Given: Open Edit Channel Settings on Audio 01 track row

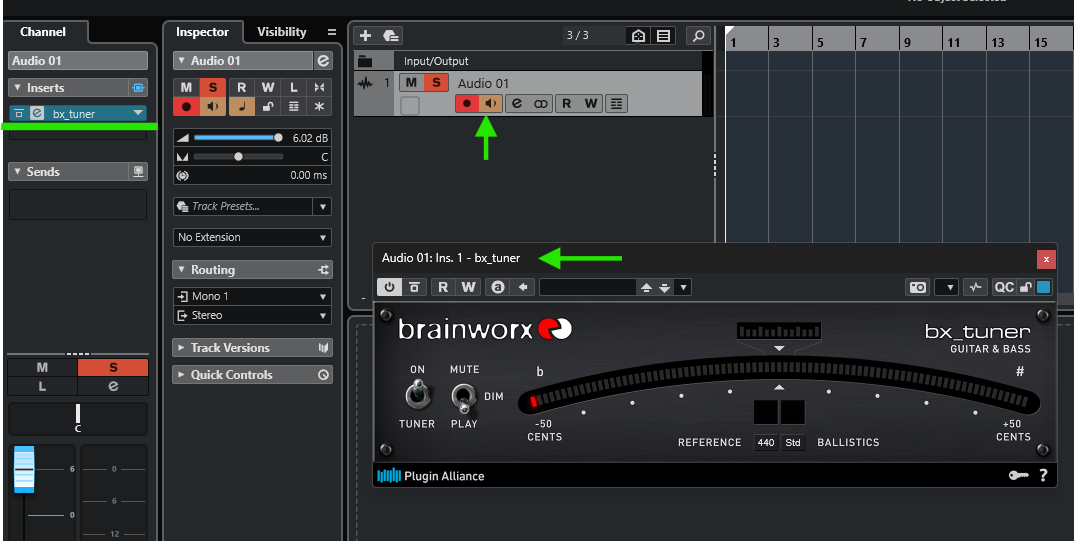Looking at the screenshot, I should click(x=517, y=103).
